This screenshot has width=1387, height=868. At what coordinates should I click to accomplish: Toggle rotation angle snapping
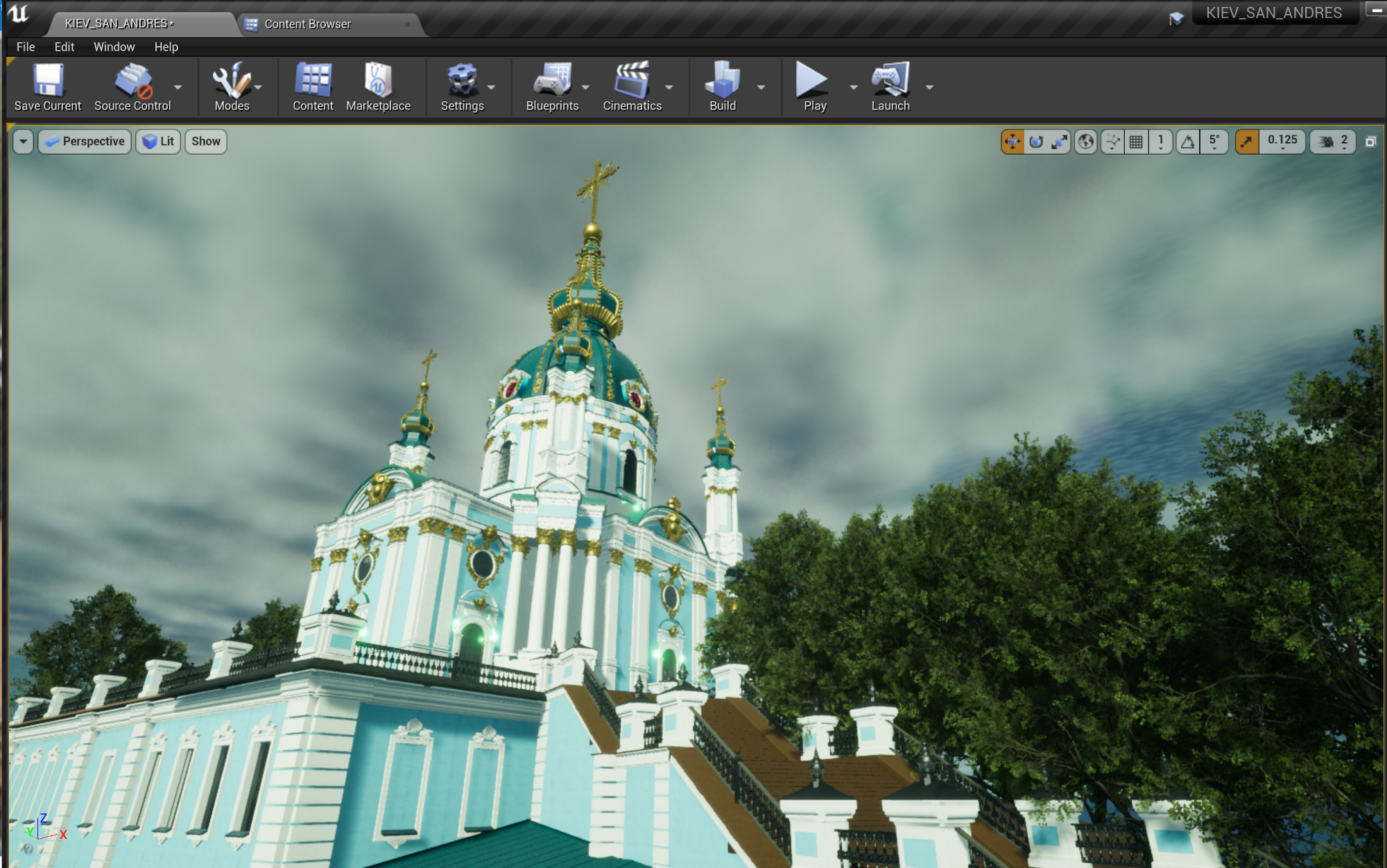click(1188, 141)
